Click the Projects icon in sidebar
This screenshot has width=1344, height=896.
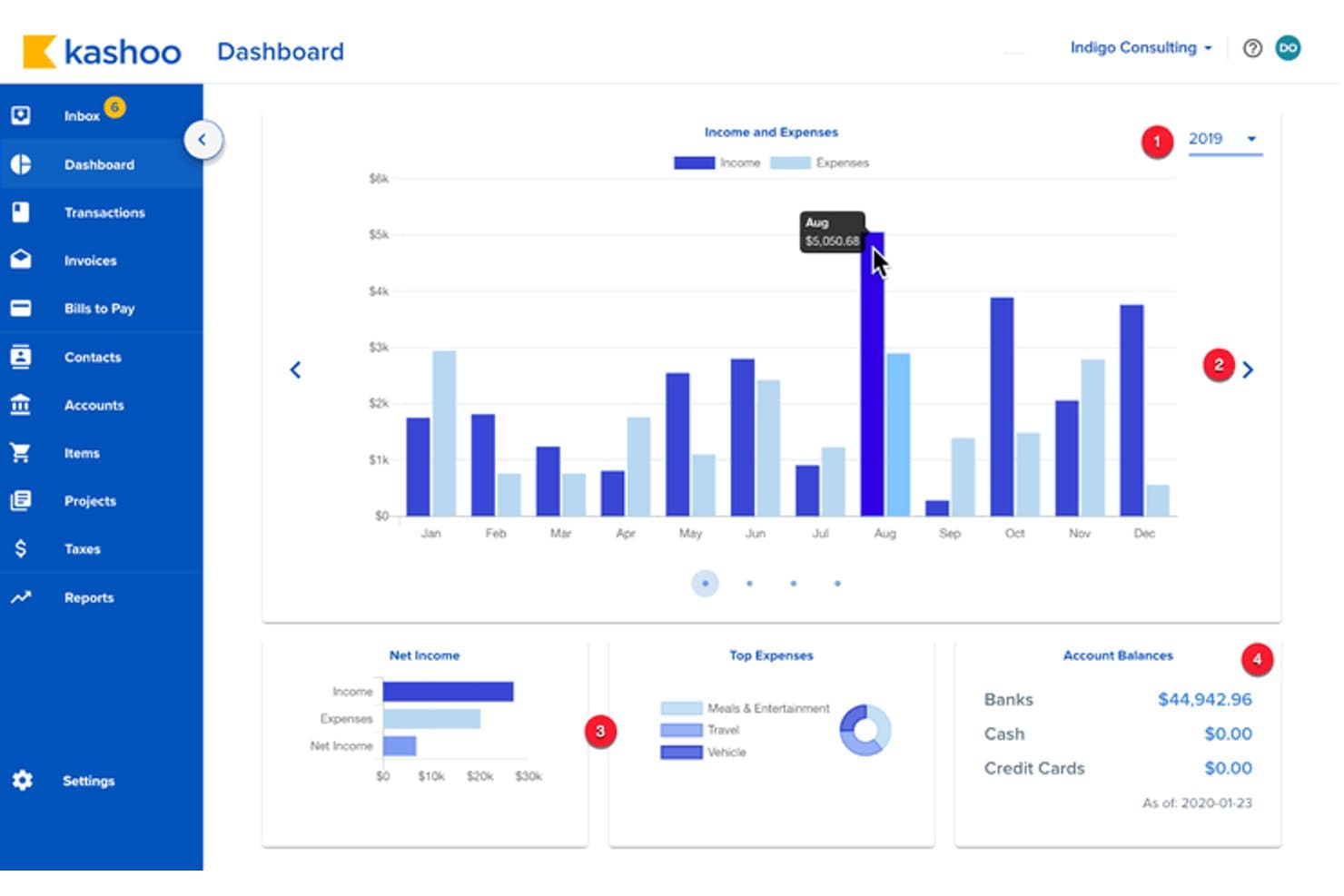pos(20,500)
